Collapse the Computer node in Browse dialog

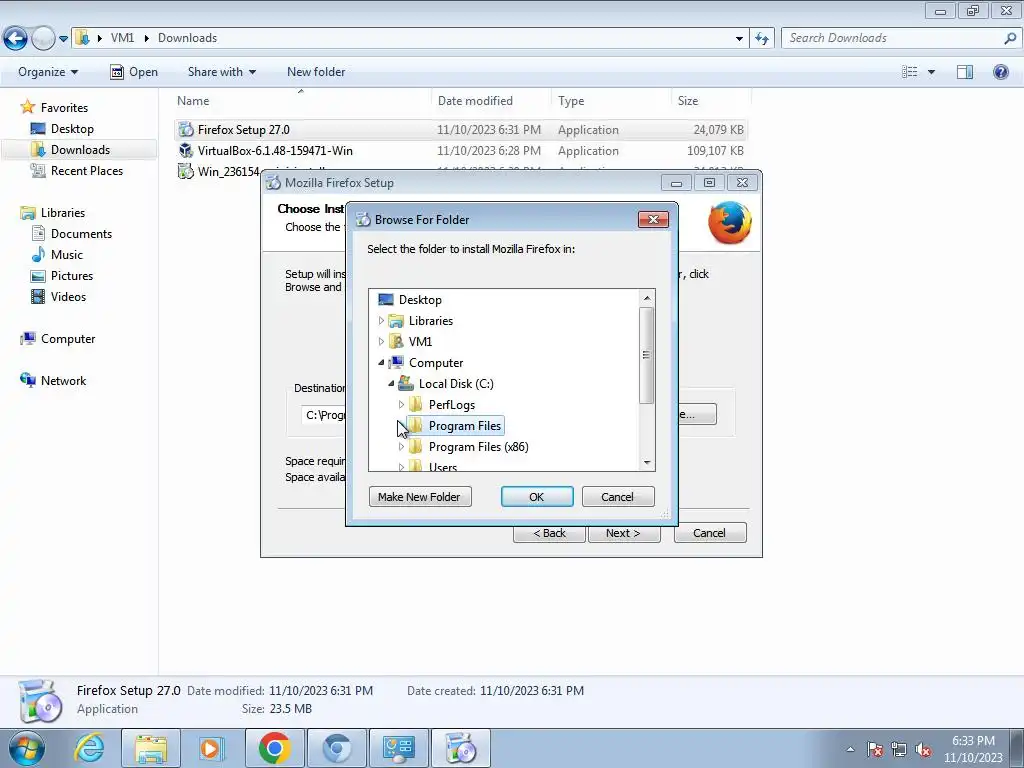pos(381,362)
